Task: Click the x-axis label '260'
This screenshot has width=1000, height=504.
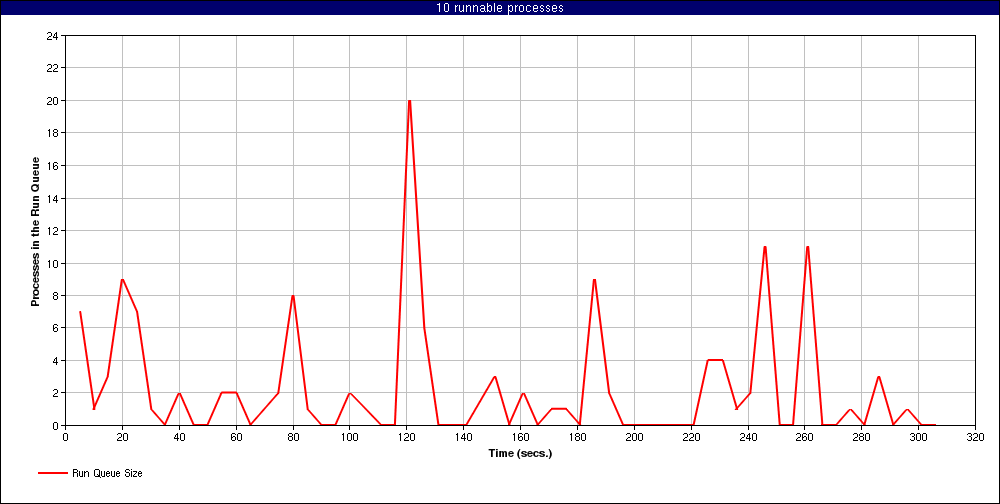Action: click(x=805, y=437)
